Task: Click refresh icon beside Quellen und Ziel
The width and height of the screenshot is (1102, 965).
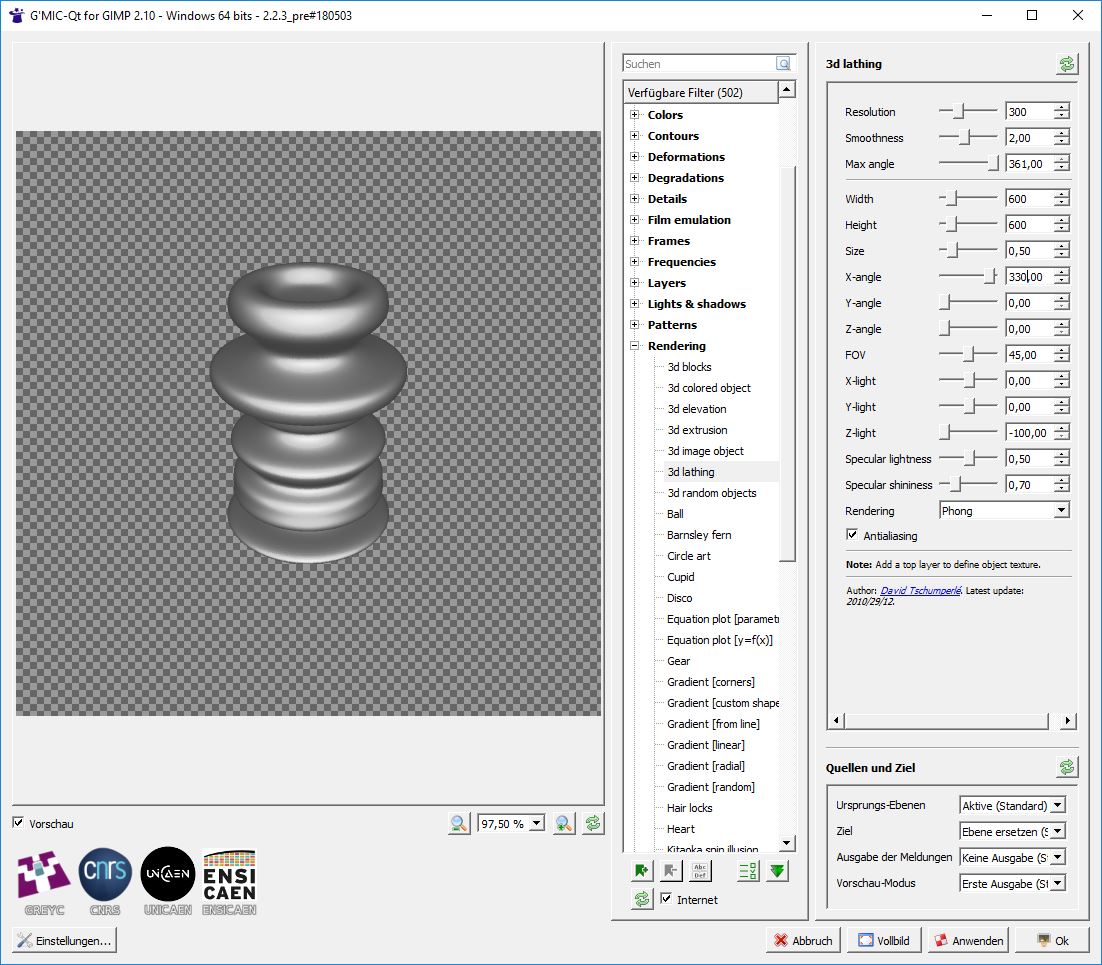Action: (x=1067, y=767)
